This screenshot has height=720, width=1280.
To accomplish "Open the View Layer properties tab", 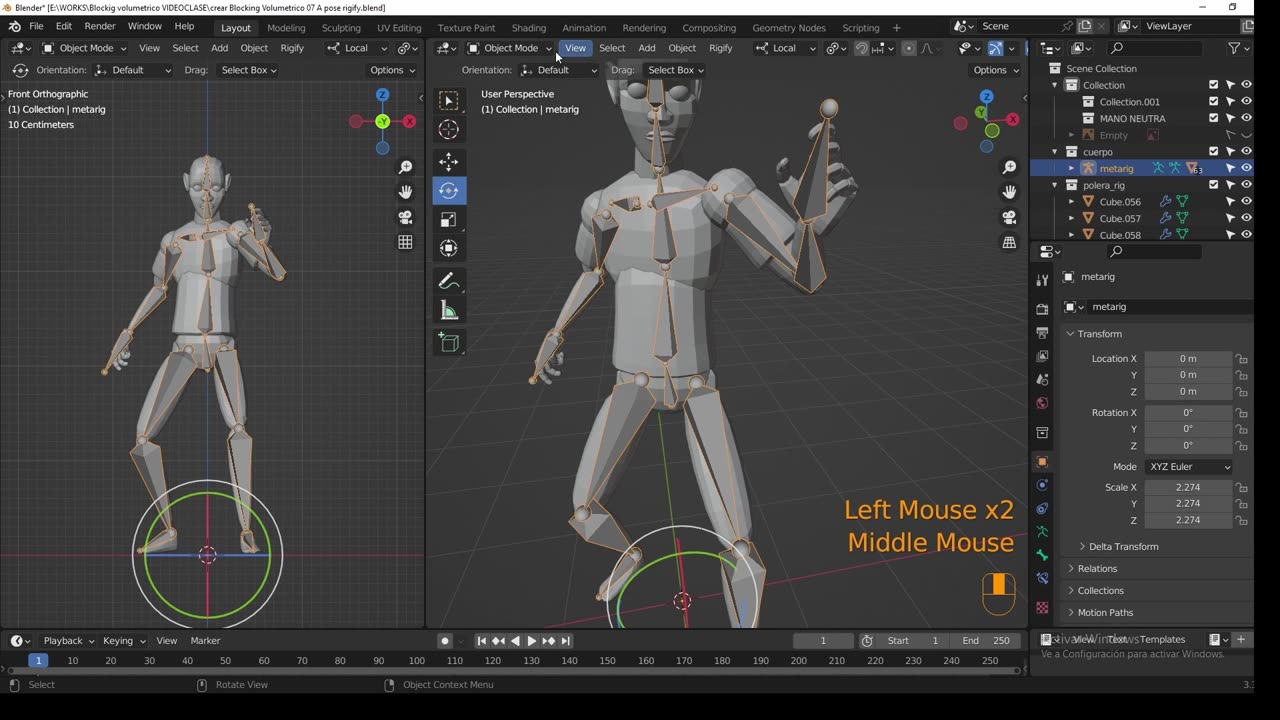I will click(x=1042, y=356).
